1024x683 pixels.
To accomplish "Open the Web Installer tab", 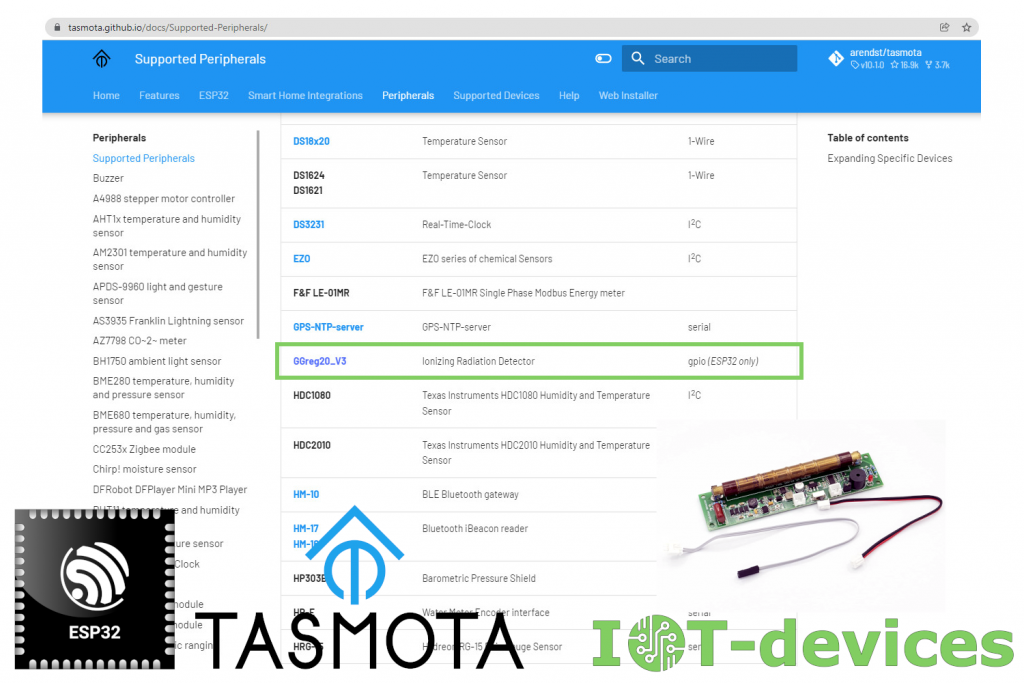I will (x=628, y=95).
